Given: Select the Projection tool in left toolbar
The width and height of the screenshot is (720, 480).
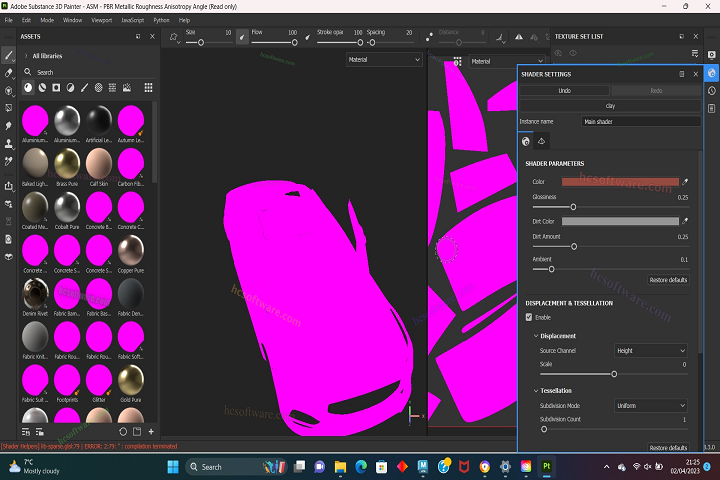Looking at the screenshot, I should pyautogui.click(x=8, y=90).
